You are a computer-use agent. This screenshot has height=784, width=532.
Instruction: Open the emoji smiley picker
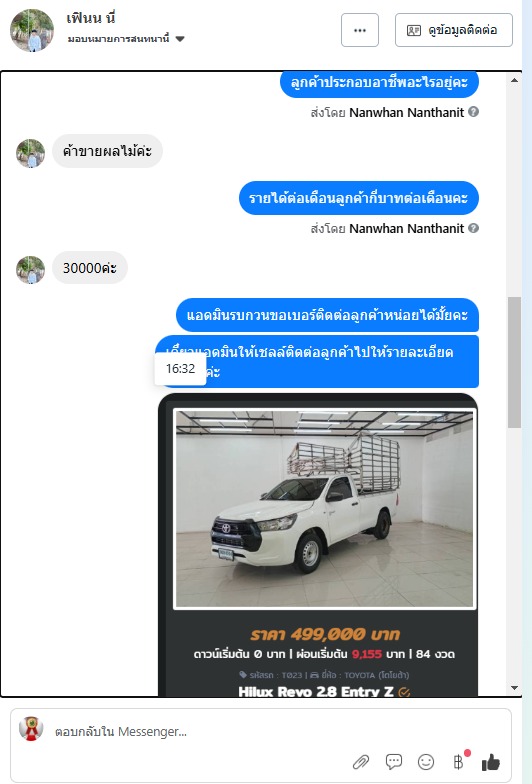tap(426, 762)
